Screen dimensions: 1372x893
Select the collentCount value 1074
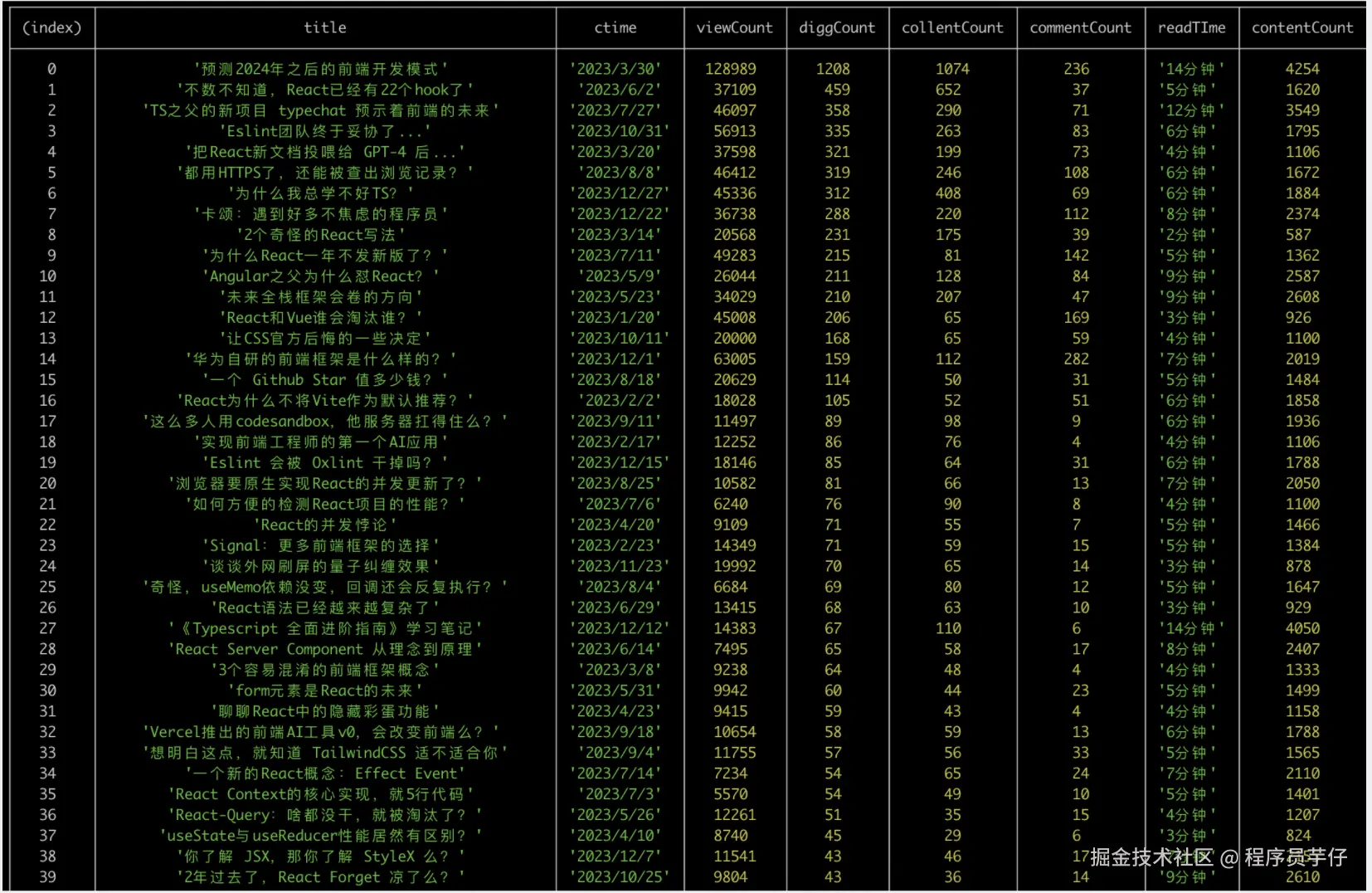[x=952, y=69]
